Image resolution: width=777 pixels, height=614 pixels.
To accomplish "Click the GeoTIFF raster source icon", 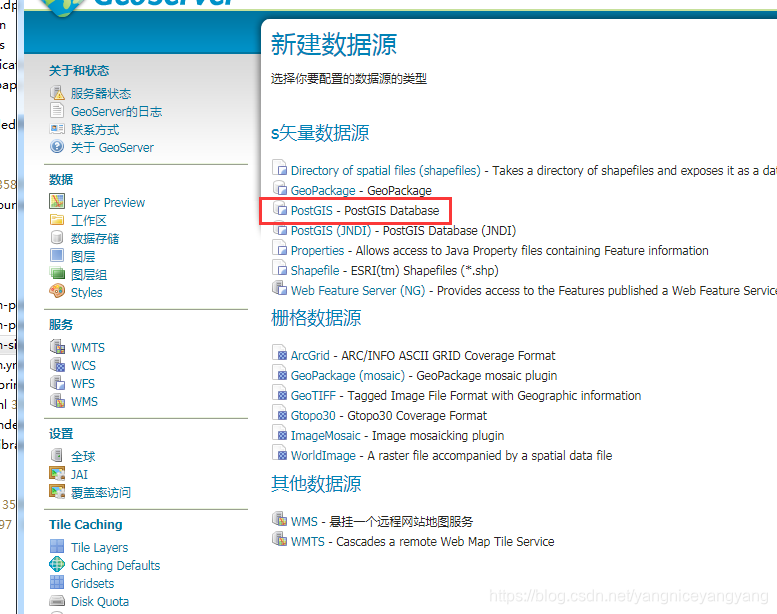I will tap(279, 393).
